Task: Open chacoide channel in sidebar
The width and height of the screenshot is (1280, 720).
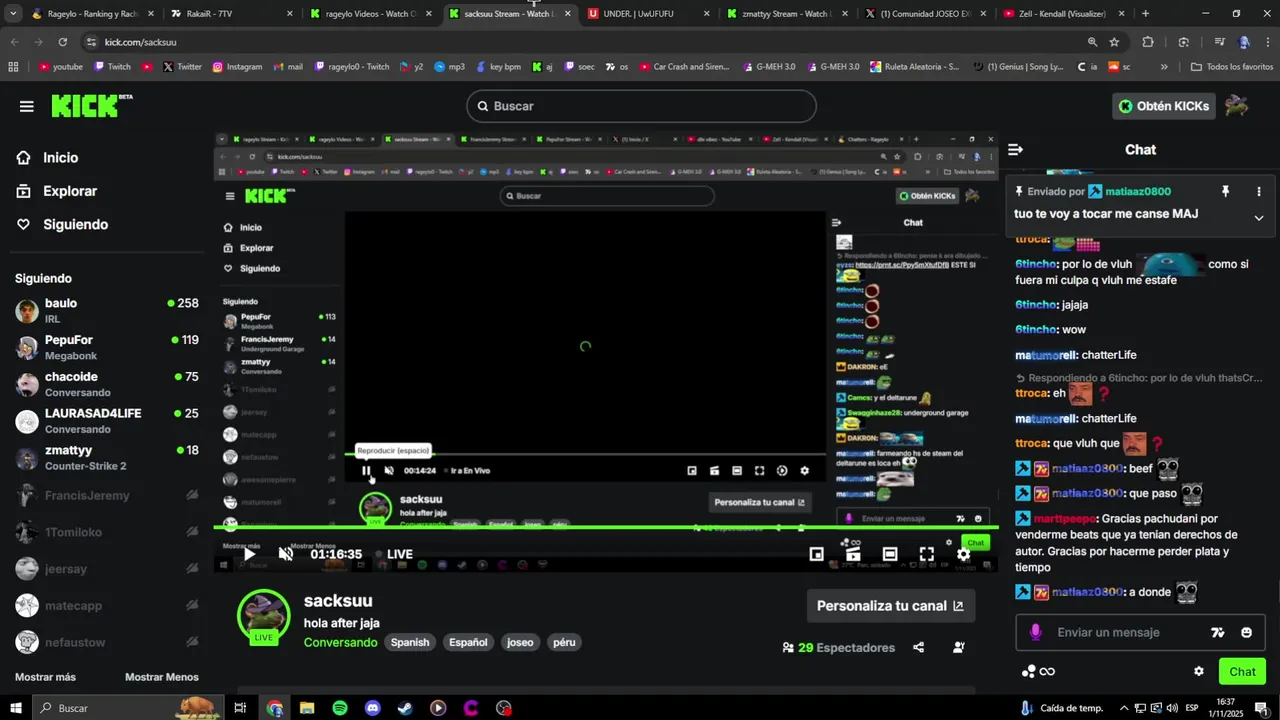Action: (x=105, y=384)
